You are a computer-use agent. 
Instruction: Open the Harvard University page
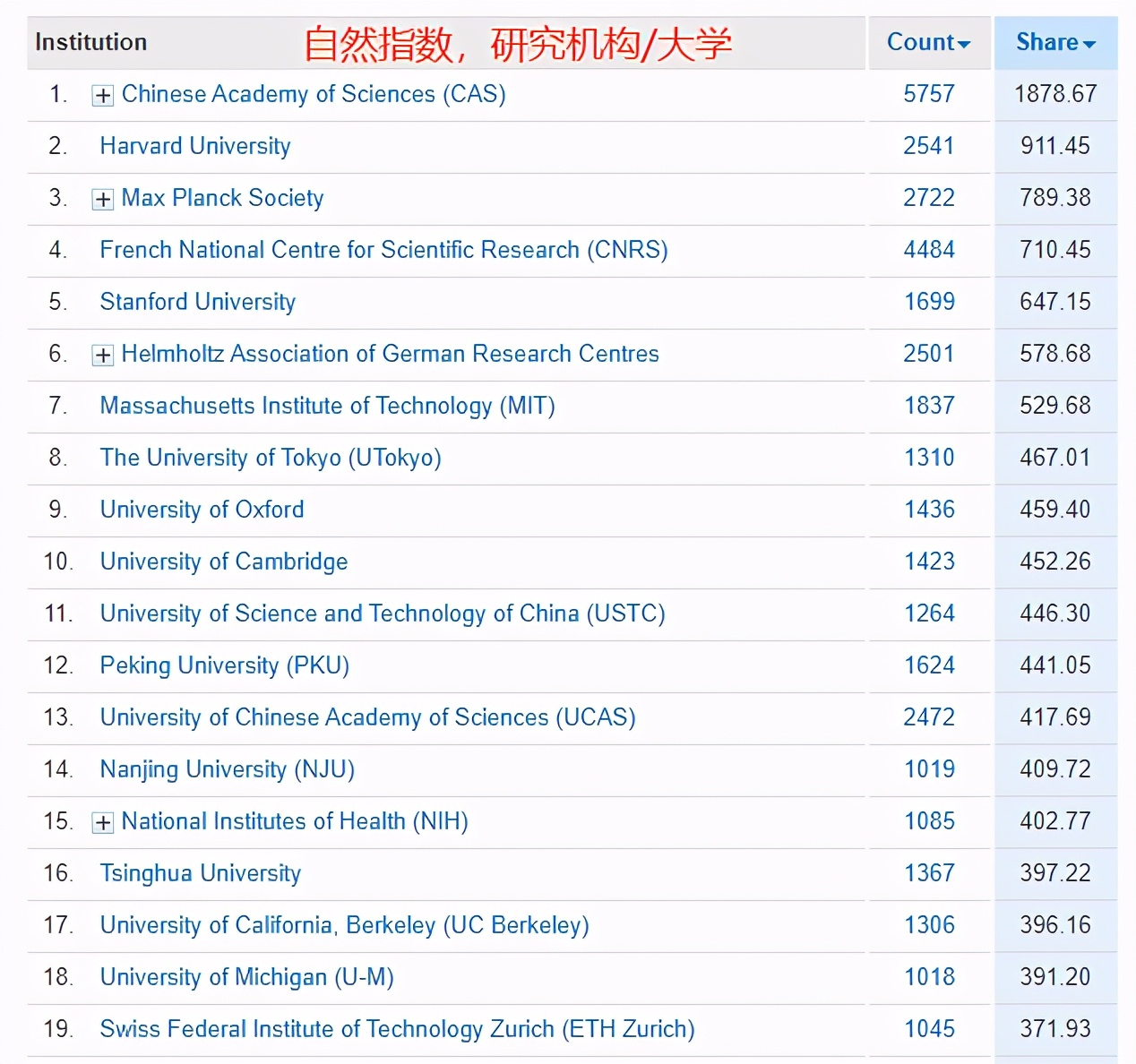click(x=194, y=146)
